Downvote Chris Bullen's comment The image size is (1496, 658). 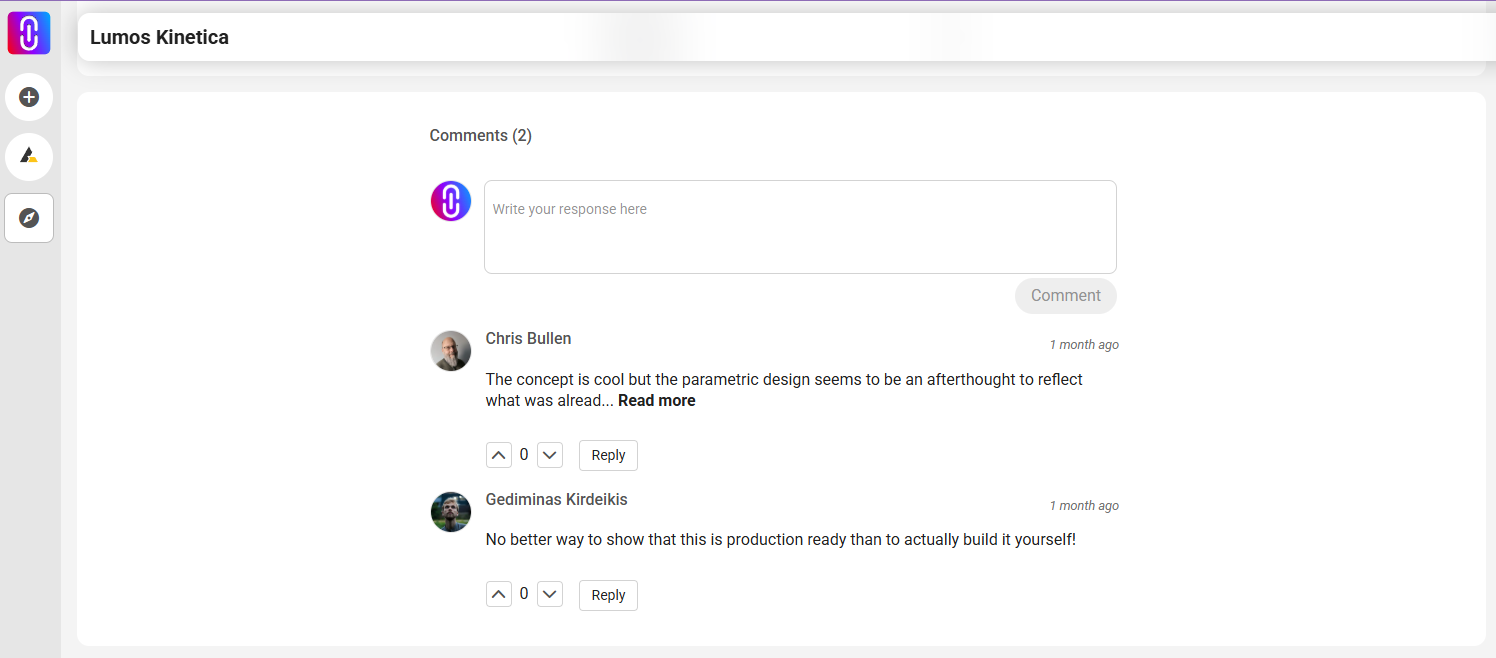tap(549, 454)
